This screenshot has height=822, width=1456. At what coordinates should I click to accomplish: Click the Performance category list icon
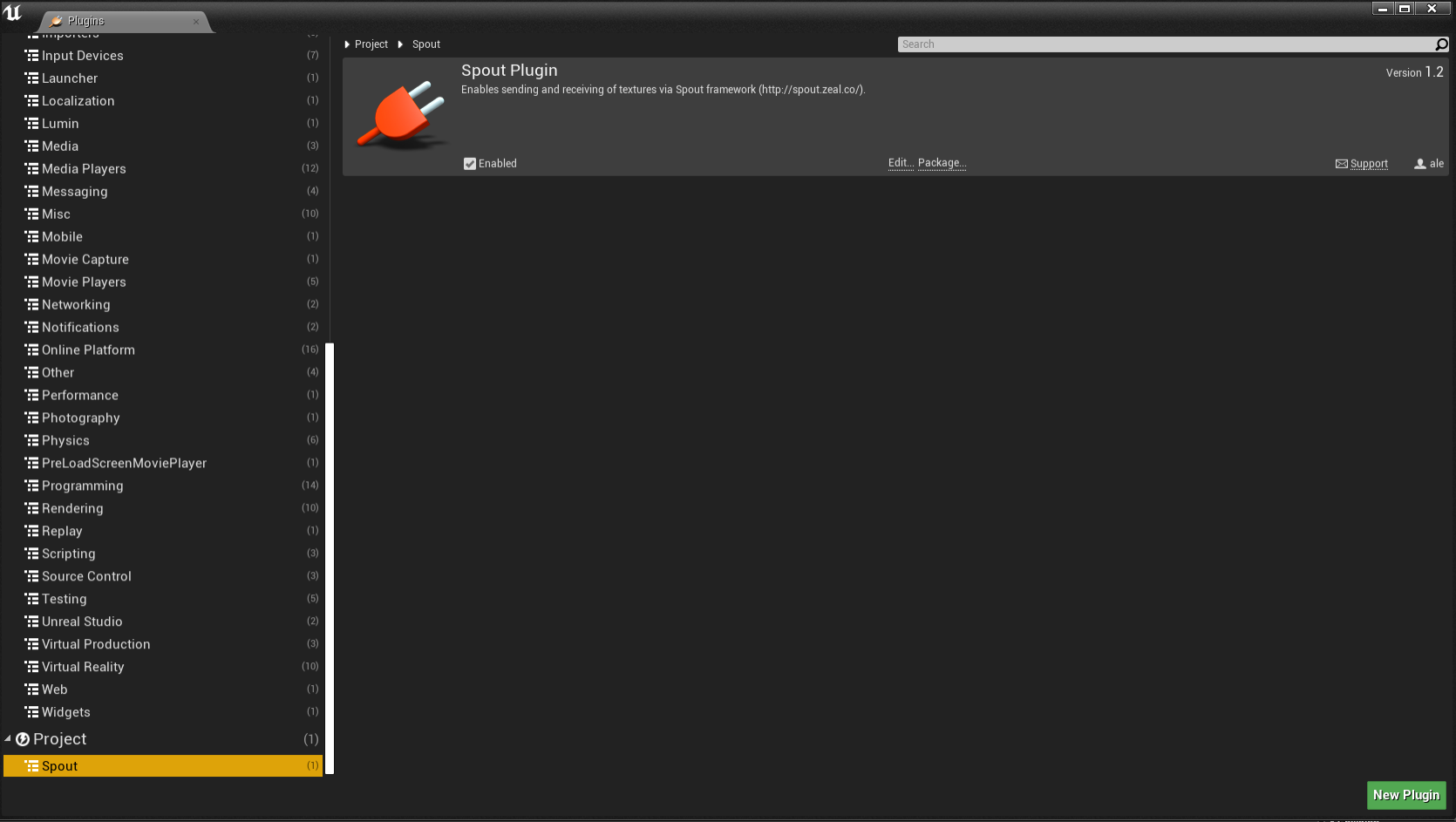[31, 395]
